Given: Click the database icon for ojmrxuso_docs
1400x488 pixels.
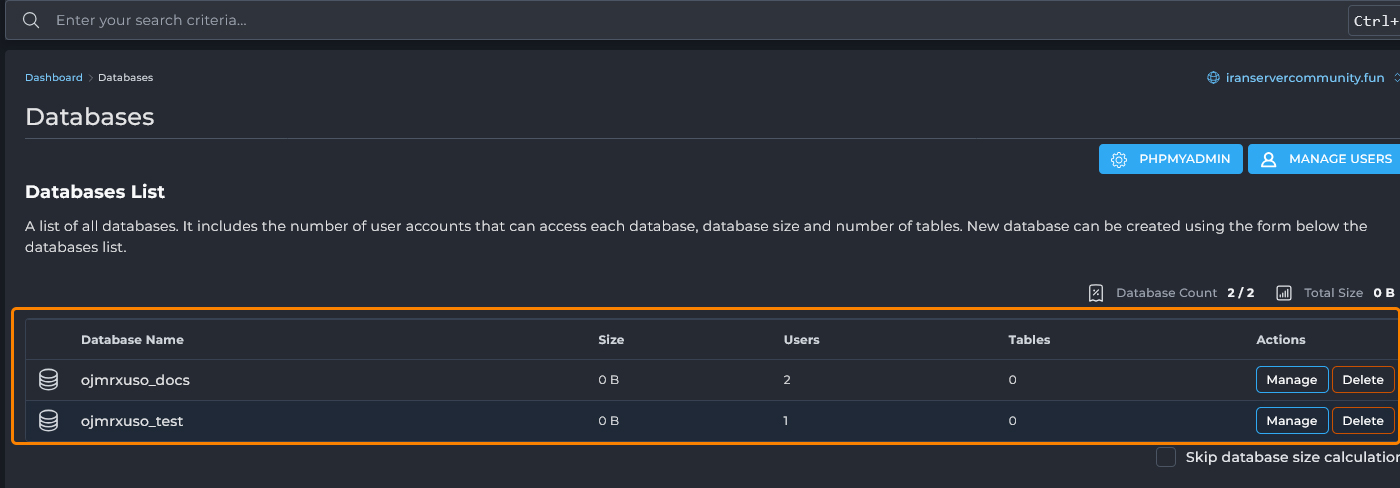Looking at the screenshot, I should point(48,380).
